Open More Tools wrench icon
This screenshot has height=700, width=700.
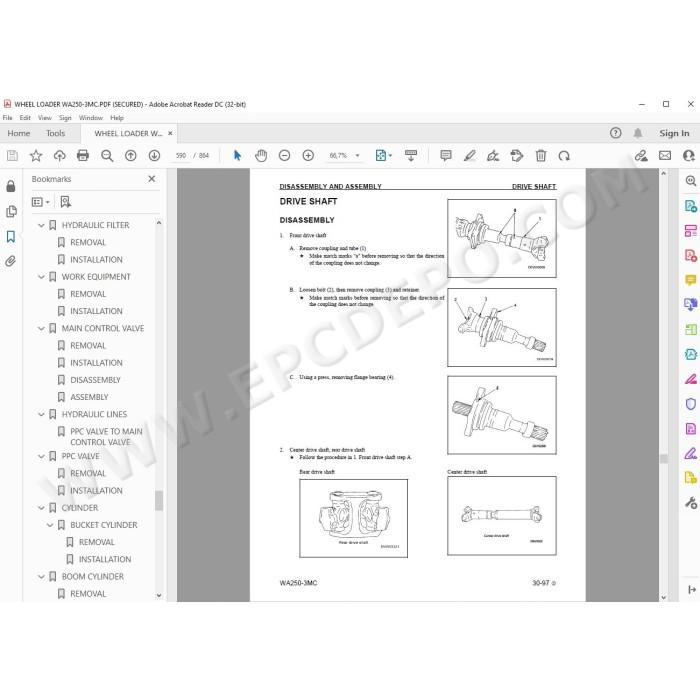click(691, 503)
